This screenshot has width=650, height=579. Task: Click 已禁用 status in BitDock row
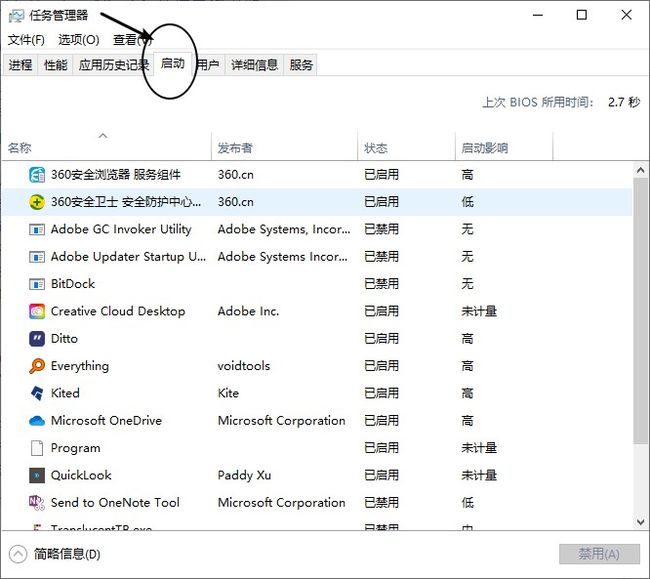click(381, 284)
